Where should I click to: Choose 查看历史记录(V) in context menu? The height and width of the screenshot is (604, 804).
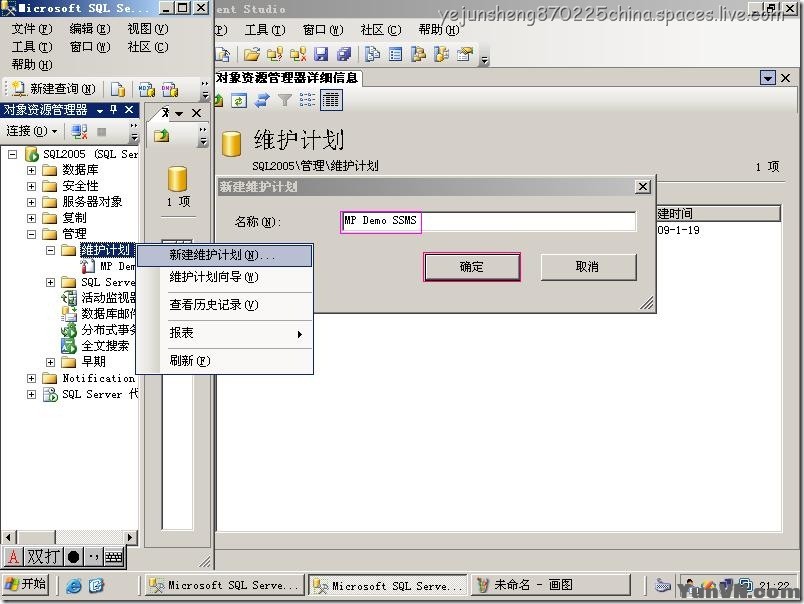click(x=225, y=305)
